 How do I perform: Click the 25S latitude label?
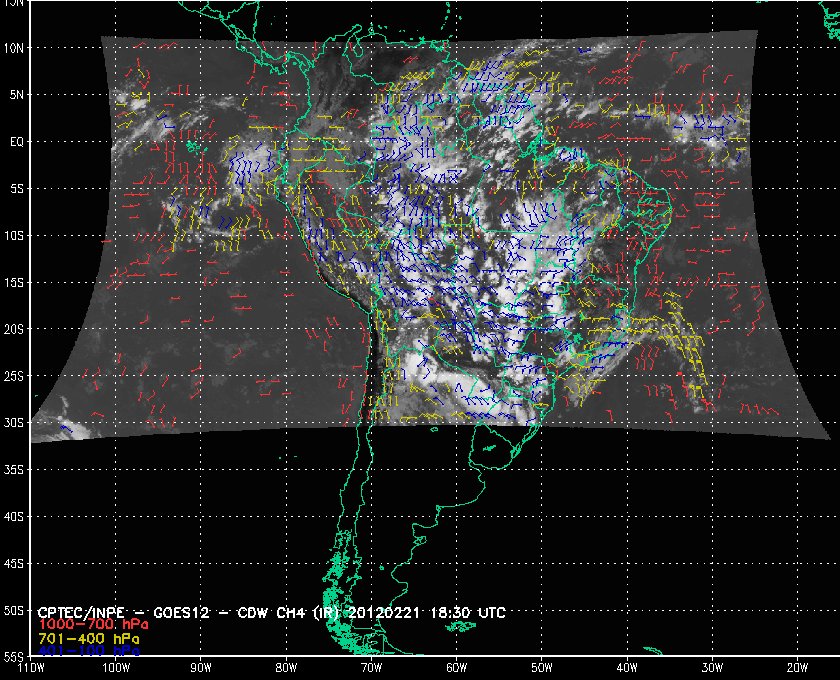click(x=14, y=376)
